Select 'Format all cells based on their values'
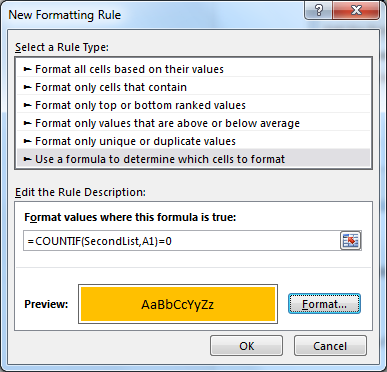Image resolution: width=387 pixels, height=372 pixels. [x=193, y=69]
